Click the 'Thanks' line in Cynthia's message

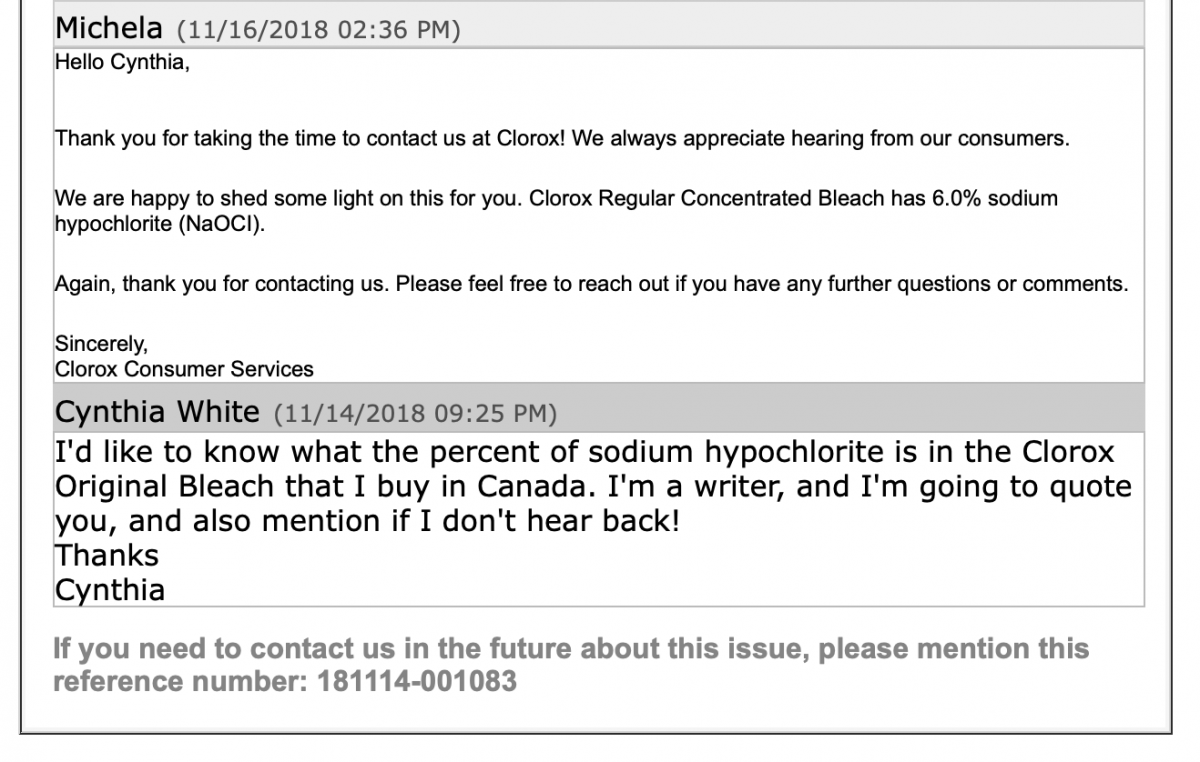(x=106, y=554)
